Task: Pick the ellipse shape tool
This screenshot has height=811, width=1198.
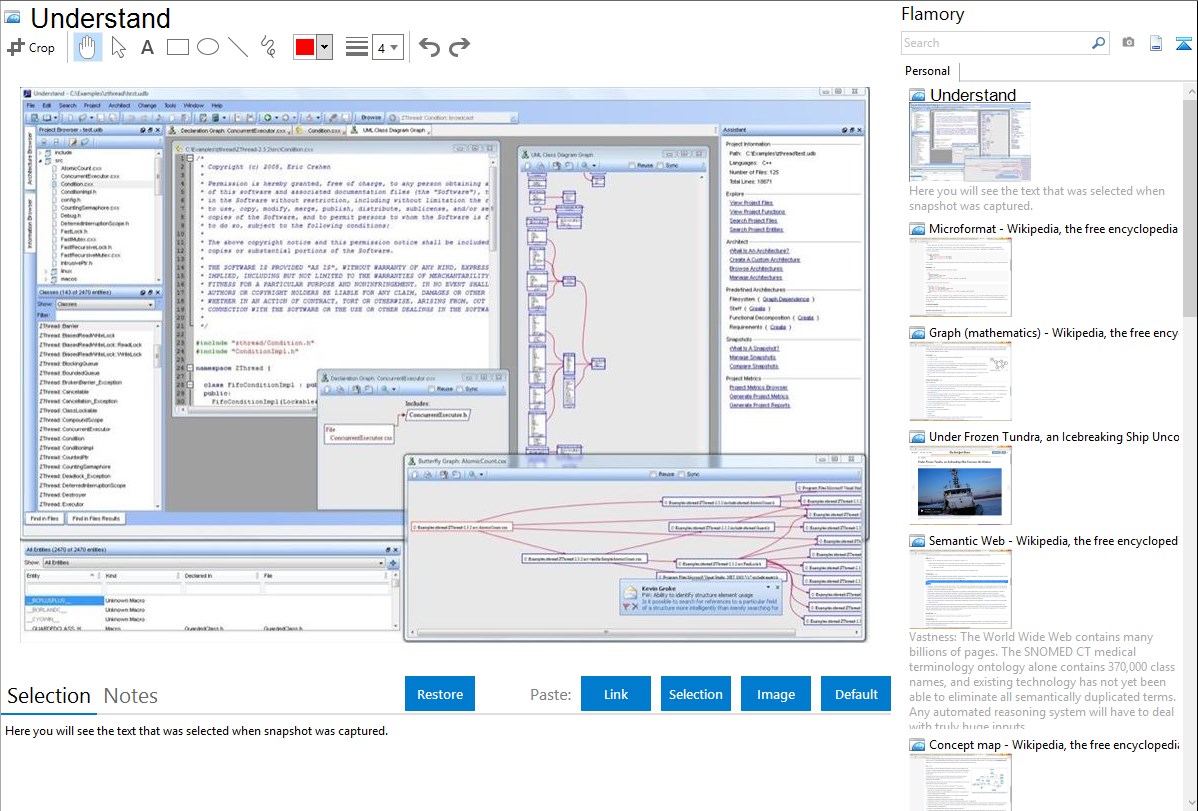Action: (208, 47)
